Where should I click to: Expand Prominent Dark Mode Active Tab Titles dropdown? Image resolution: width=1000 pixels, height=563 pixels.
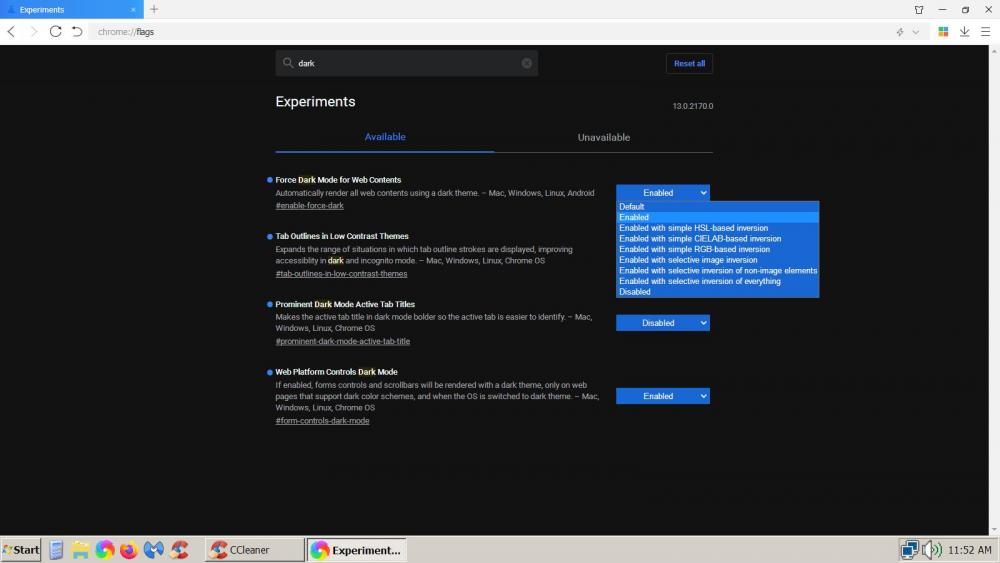662,323
